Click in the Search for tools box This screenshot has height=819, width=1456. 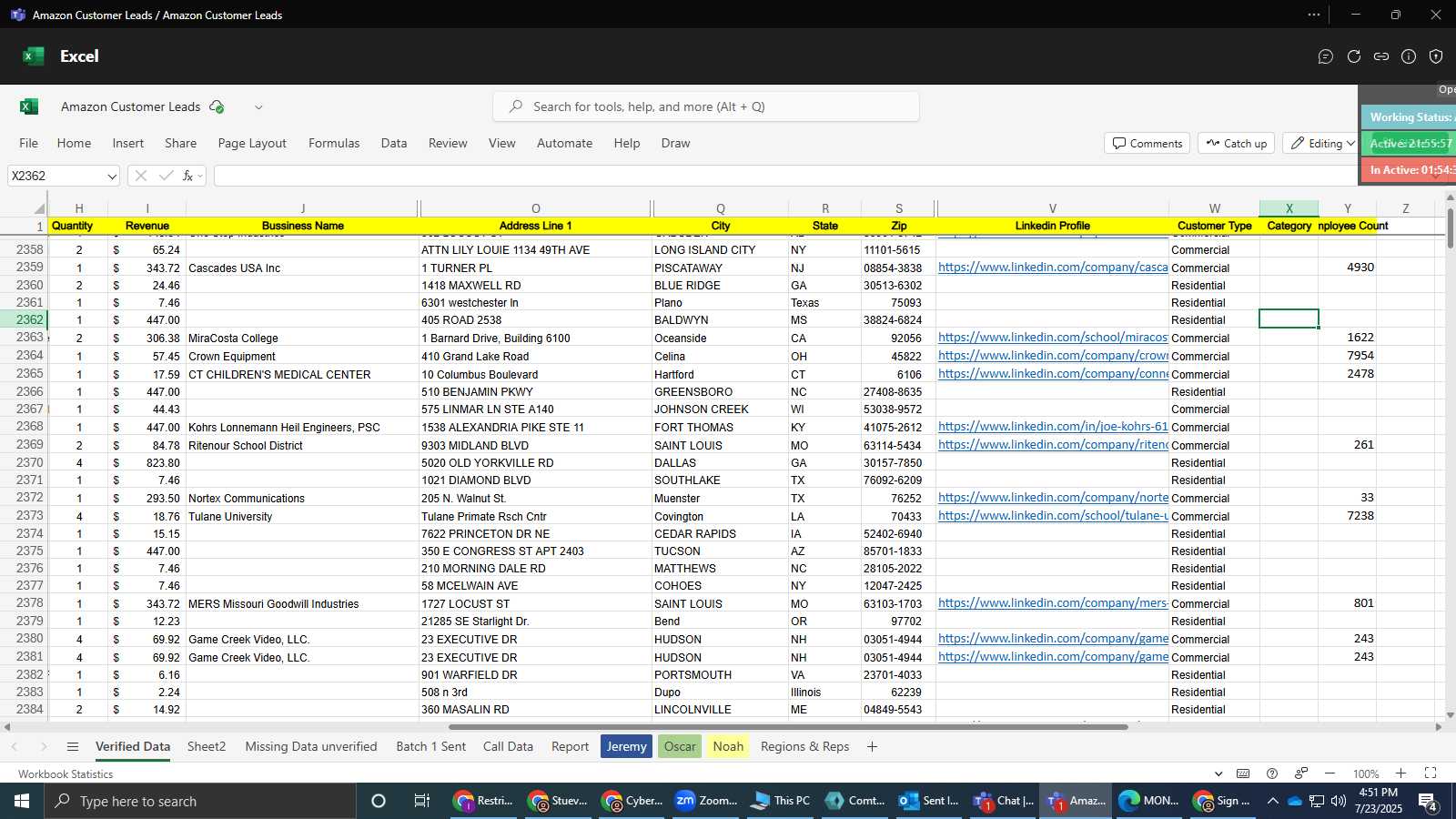point(705,106)
